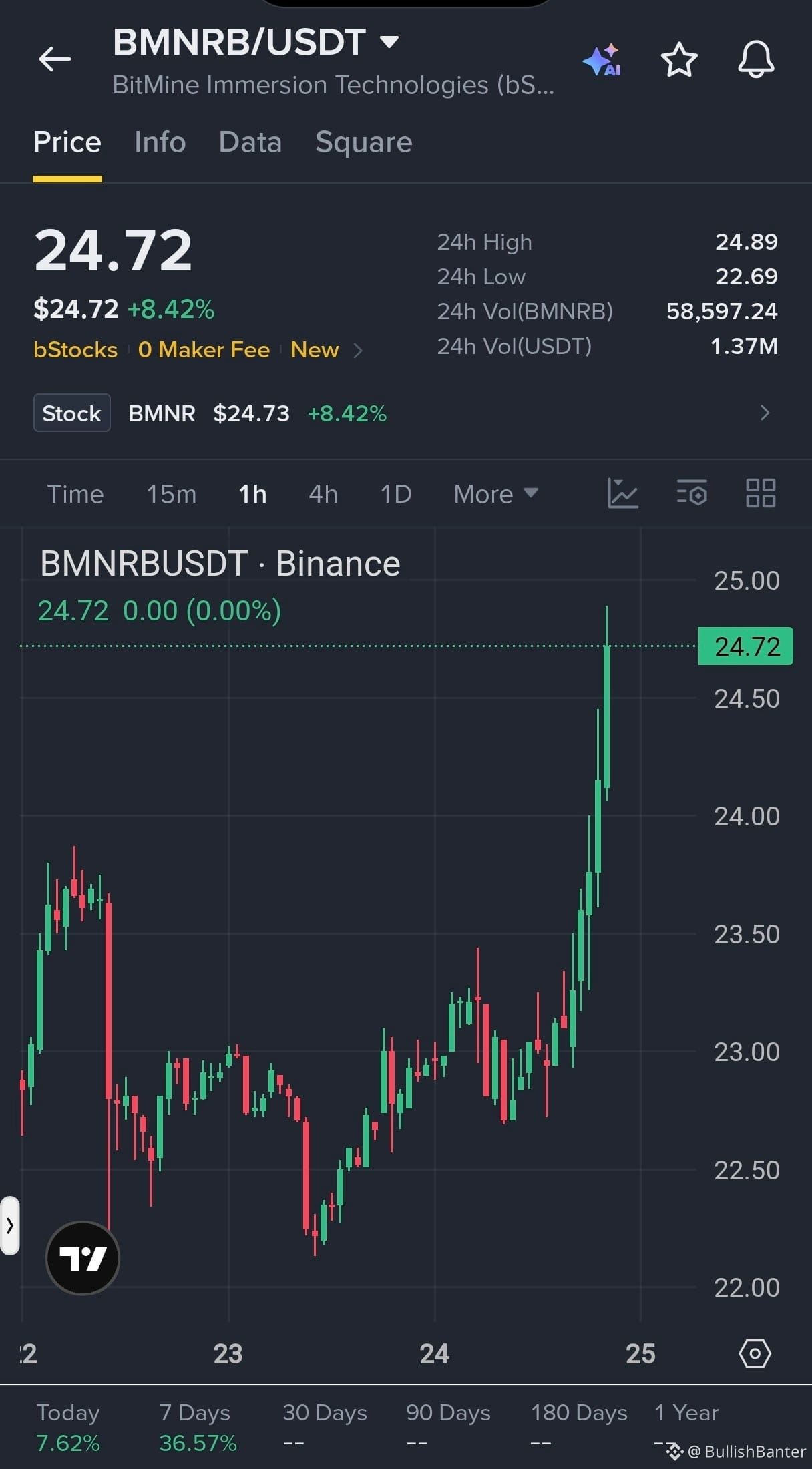The height and width of the screenshot is (1469, 812).
Task: Select the 1D chart interval
Action: (x=396, y=494)
